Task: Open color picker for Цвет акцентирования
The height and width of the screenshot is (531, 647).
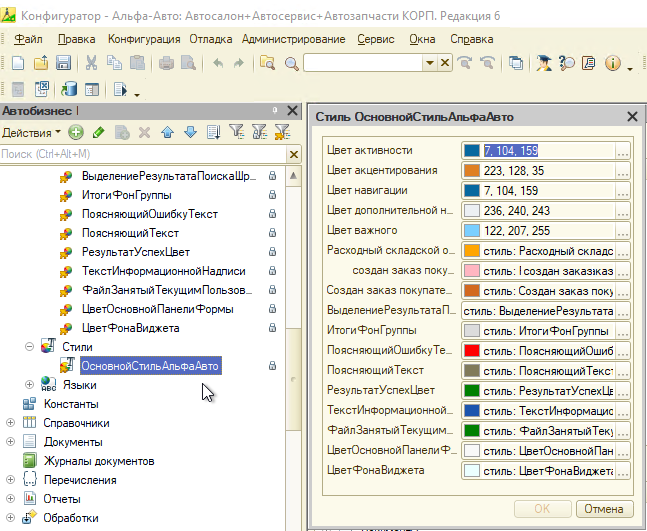Action: point(623,170)
